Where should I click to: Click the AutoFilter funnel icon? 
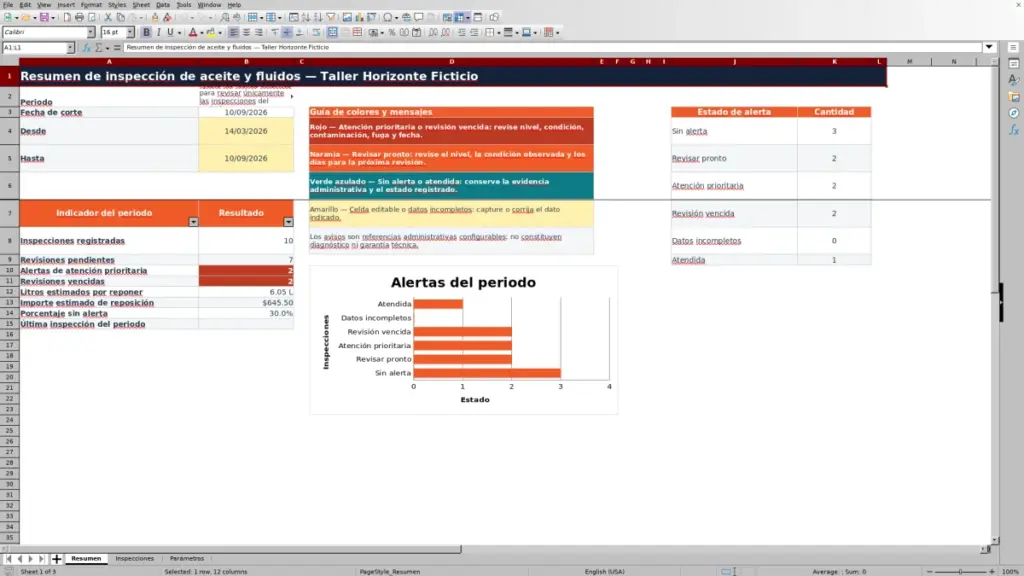(x=330, y=17)
